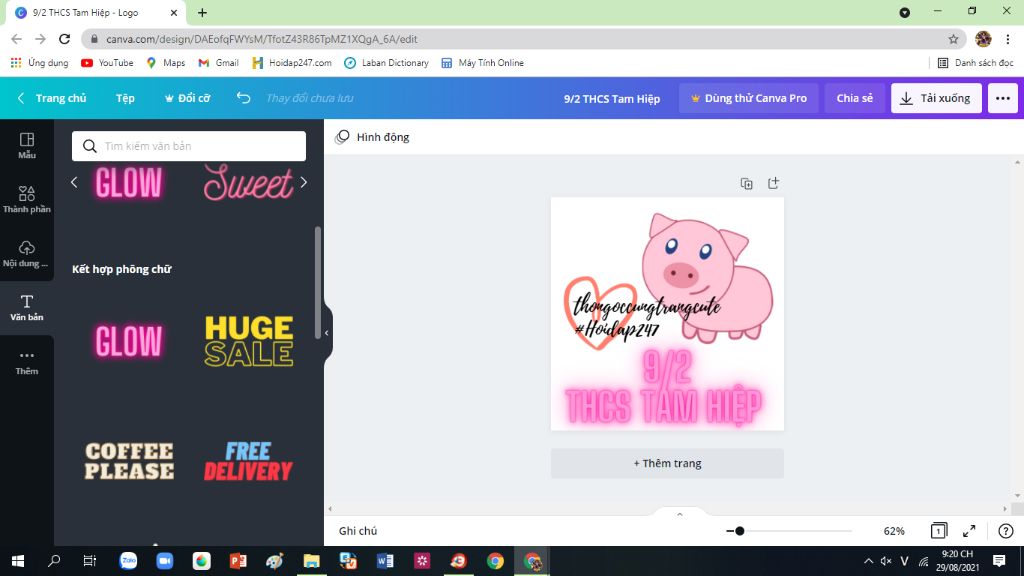The width and height of the screenshot is (1024, 576).
Task: Open the Tệp file menu
Action: pyautogui.click(x=125, y=98)
